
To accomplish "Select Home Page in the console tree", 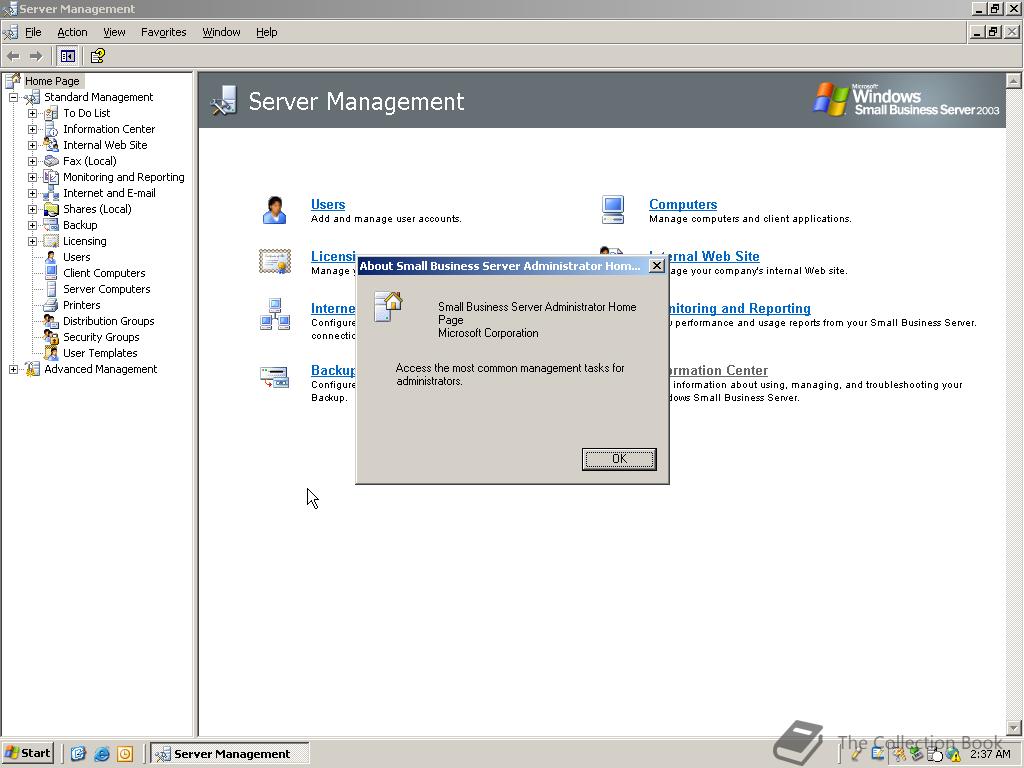I will (x=52, y=81).
